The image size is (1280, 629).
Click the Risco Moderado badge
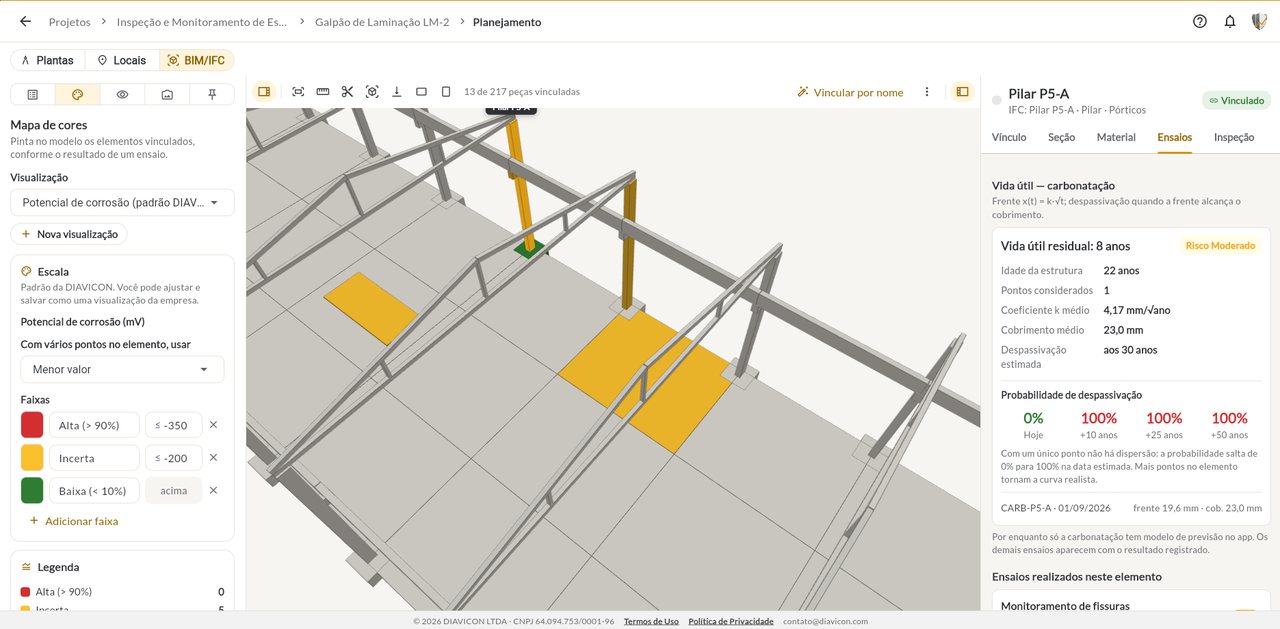(1220, 245)
